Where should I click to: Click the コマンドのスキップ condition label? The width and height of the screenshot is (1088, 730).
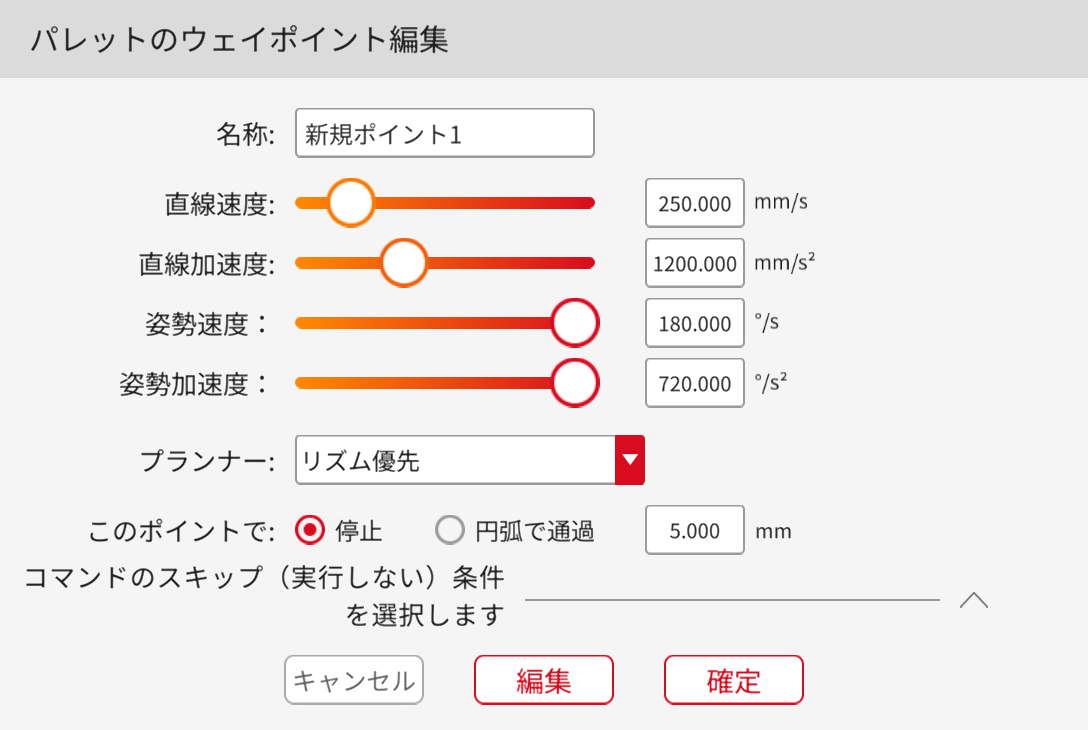264,597
